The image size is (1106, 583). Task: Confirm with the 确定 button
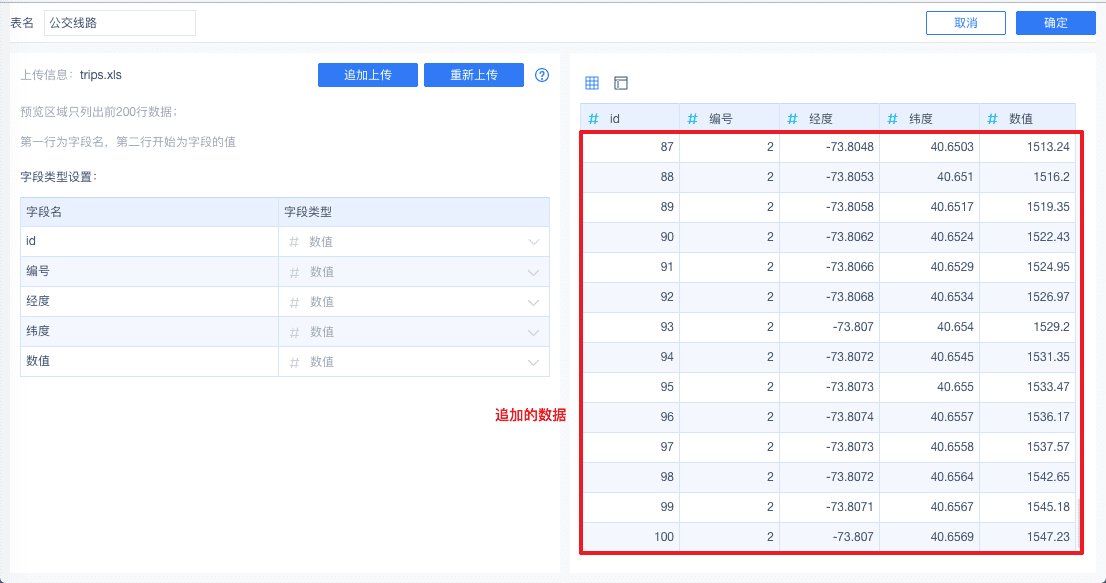pos(1055,23)
